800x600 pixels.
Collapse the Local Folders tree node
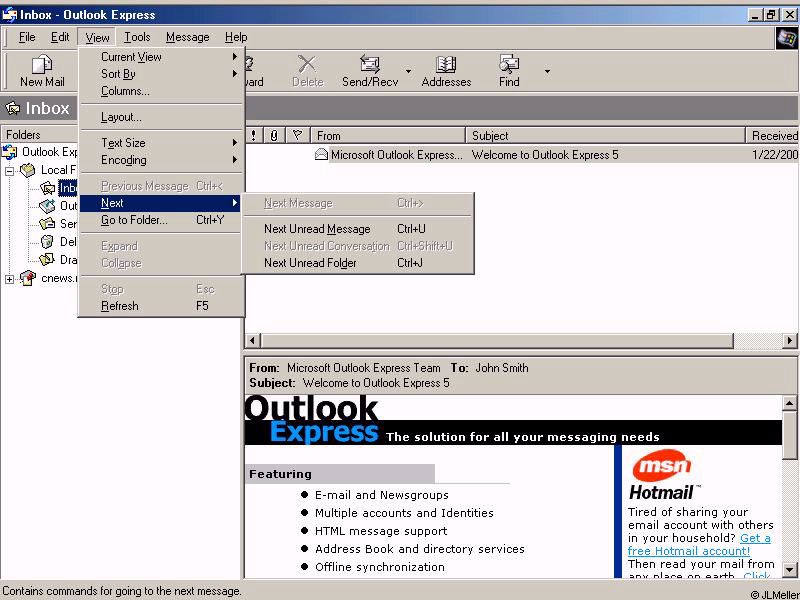[10, 170]
